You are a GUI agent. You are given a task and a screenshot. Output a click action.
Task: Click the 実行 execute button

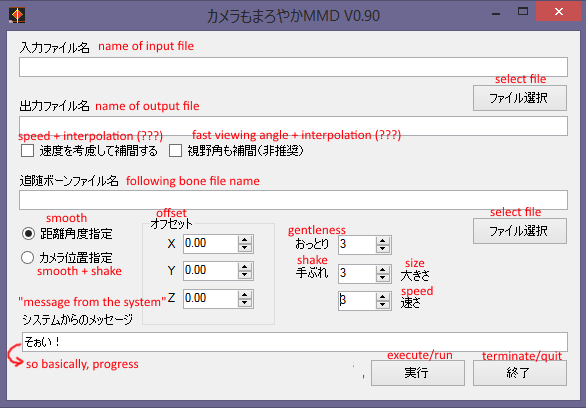[x=418, y=373]
